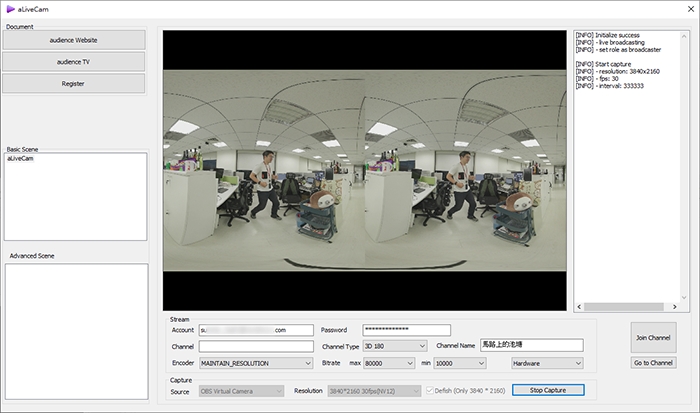Open the Bitrate min dropdown

459,363
